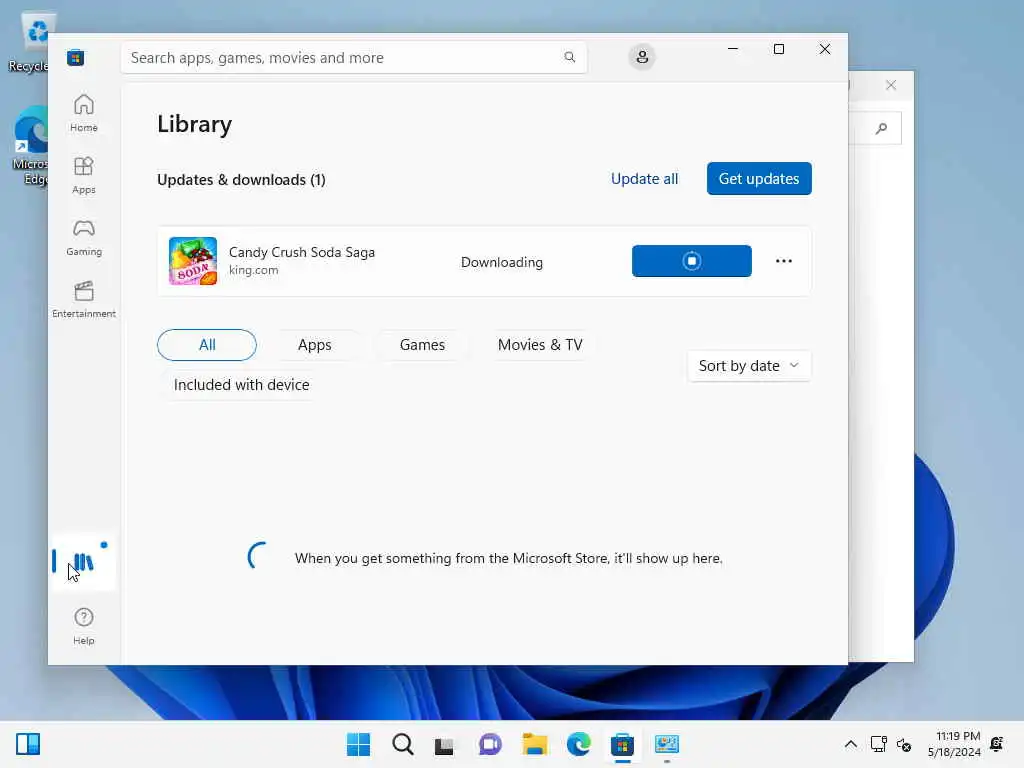Click the Get updates button

[759, 178]
